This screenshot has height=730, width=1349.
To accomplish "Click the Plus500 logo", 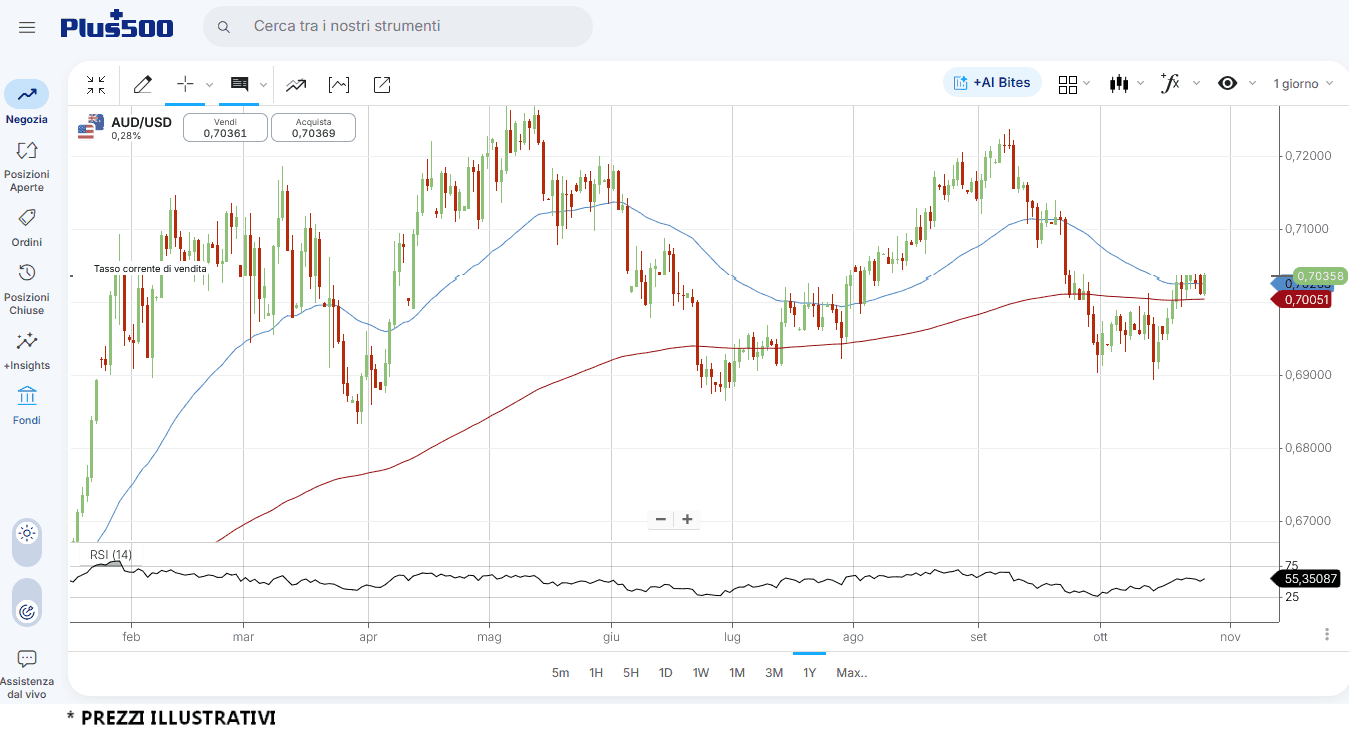I will (x=116, y=25).
